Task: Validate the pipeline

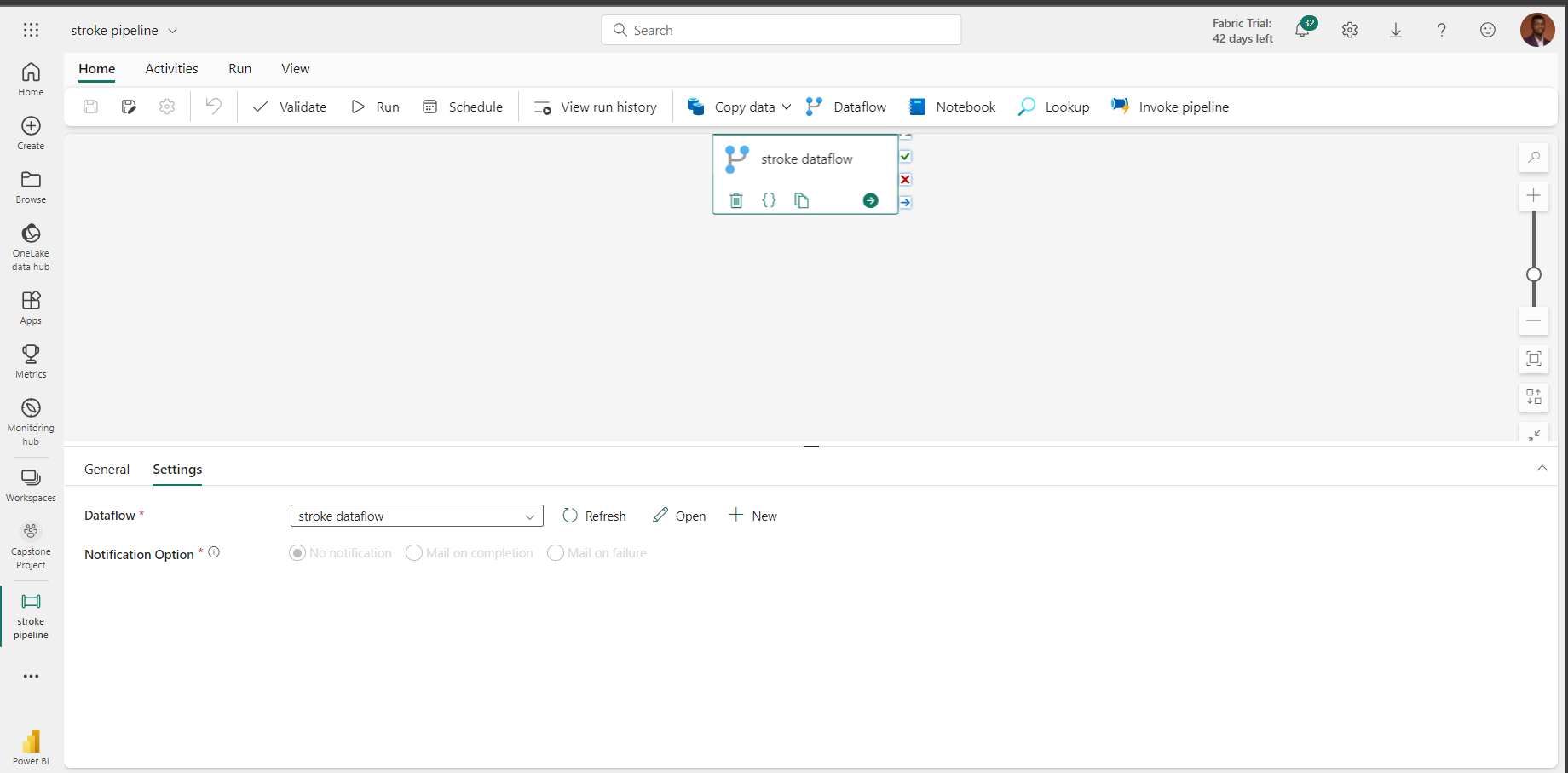Action: pyautogui.click(x=290, y=107)
